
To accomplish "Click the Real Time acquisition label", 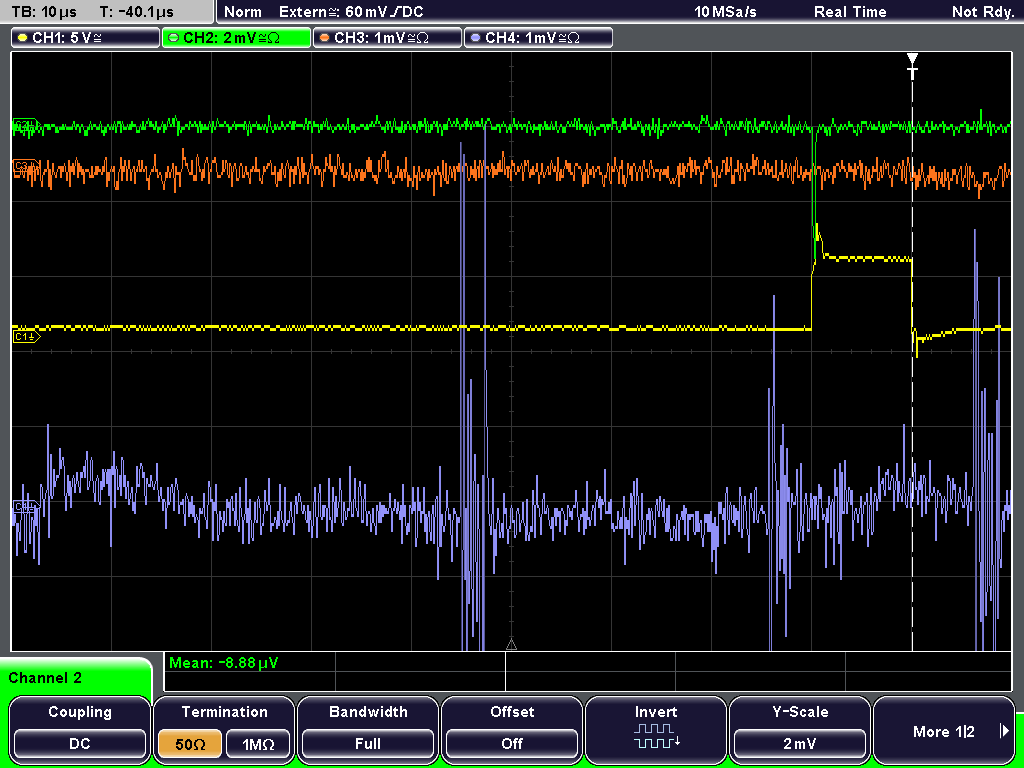I will click(850, 12).
